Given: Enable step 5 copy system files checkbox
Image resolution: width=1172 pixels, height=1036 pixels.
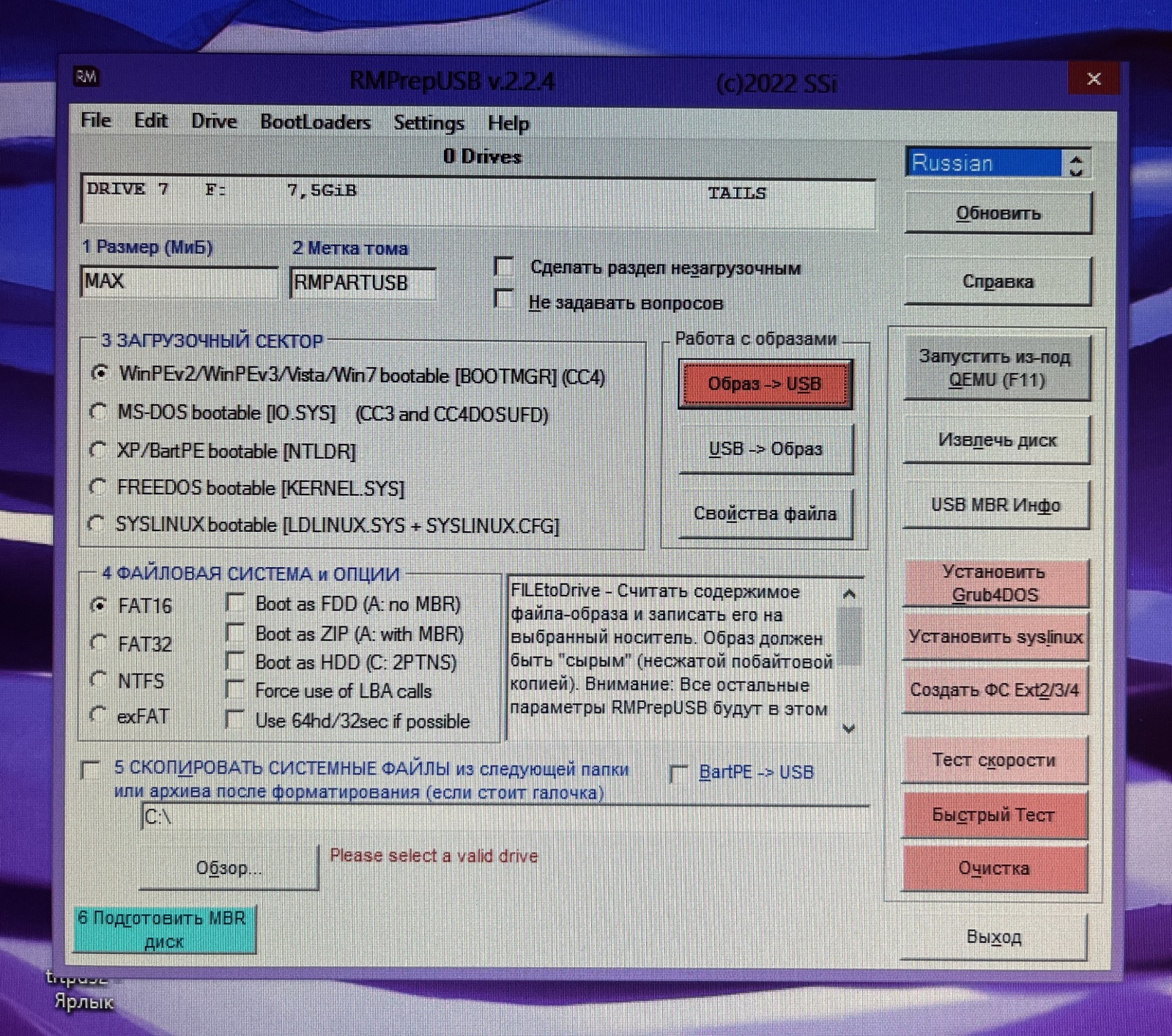Looking at the screenshot, I should pos(91,769).
